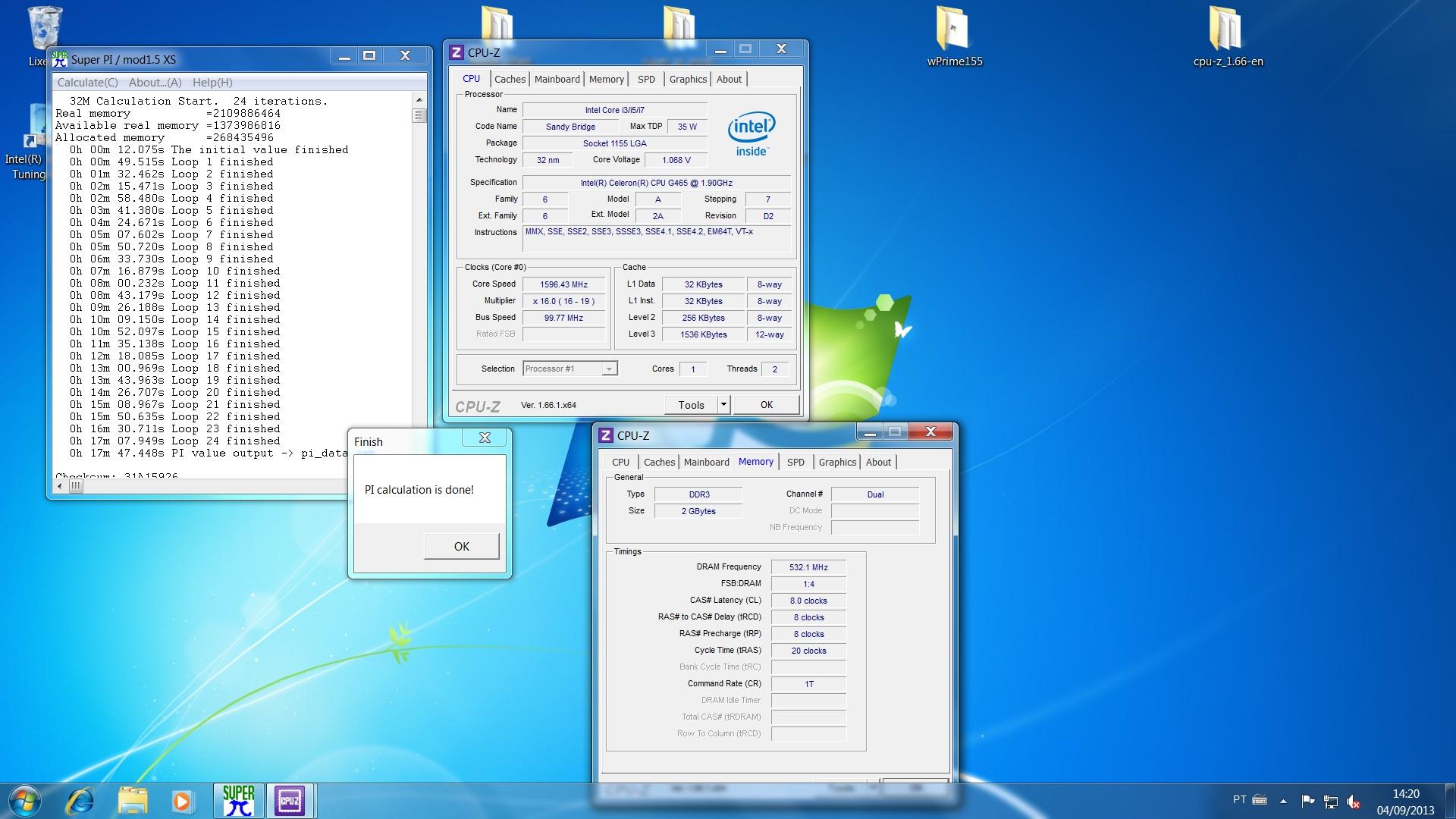Click the Multiplier value x 16.0 (16 - 19)

point(563,301)
